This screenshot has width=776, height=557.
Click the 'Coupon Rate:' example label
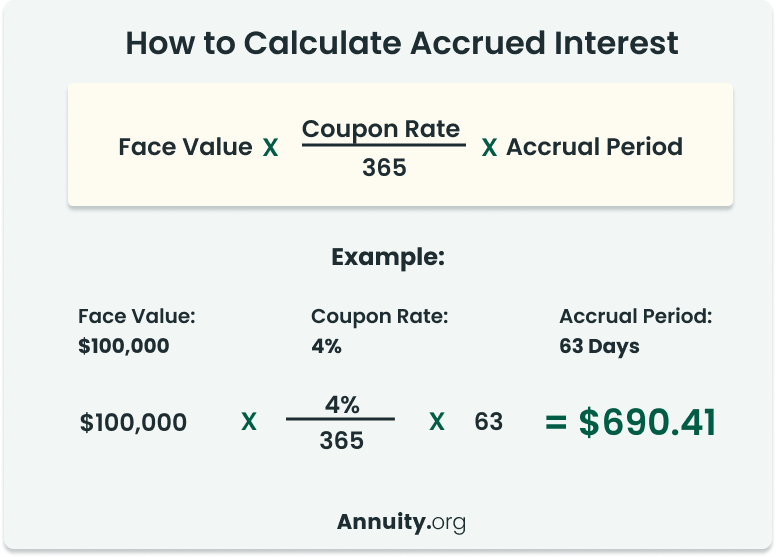point(380,316)
